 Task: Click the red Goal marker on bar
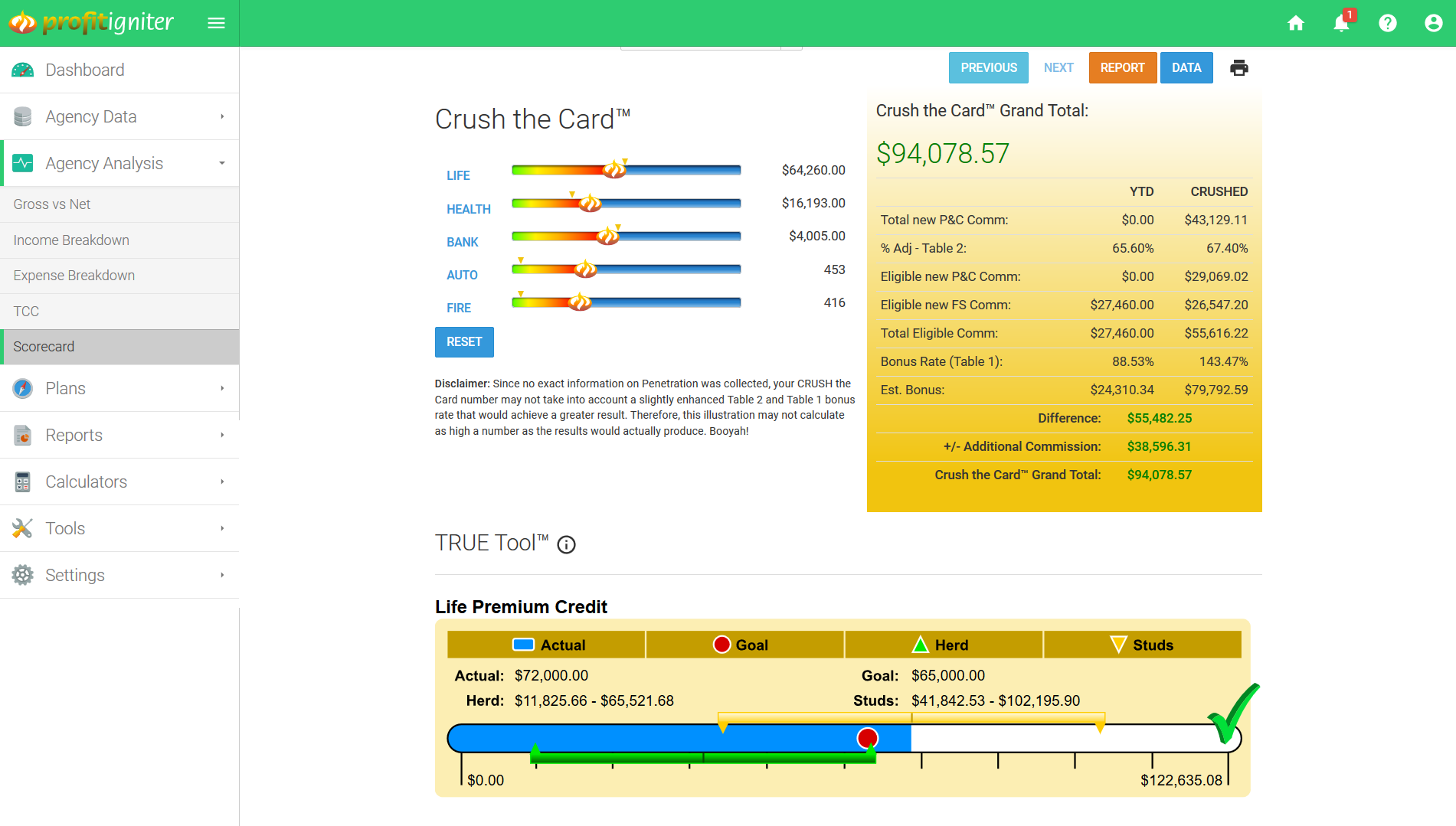coord(867,738)
